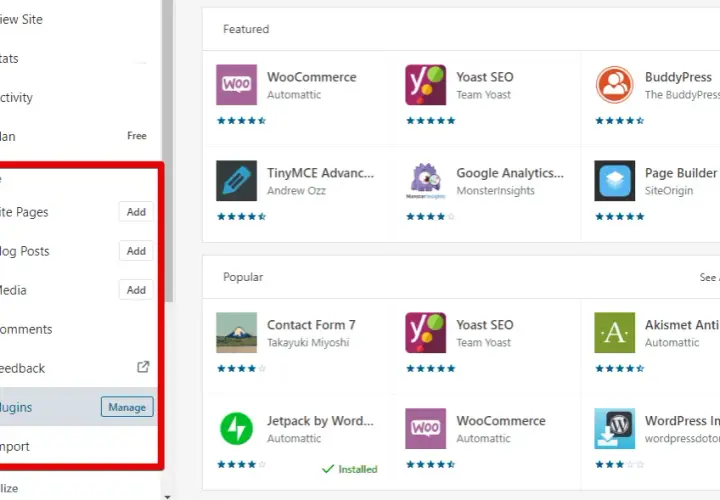
Task: Click the star rating under TinyMCE Advanced
Action: point(242,216)
